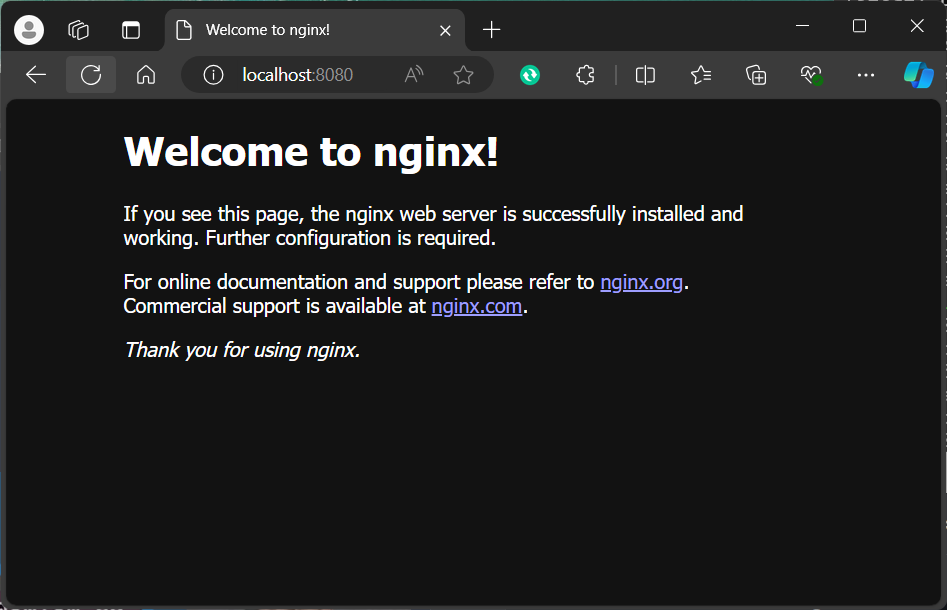Open Browser essentials heart icon

(811, 75)
